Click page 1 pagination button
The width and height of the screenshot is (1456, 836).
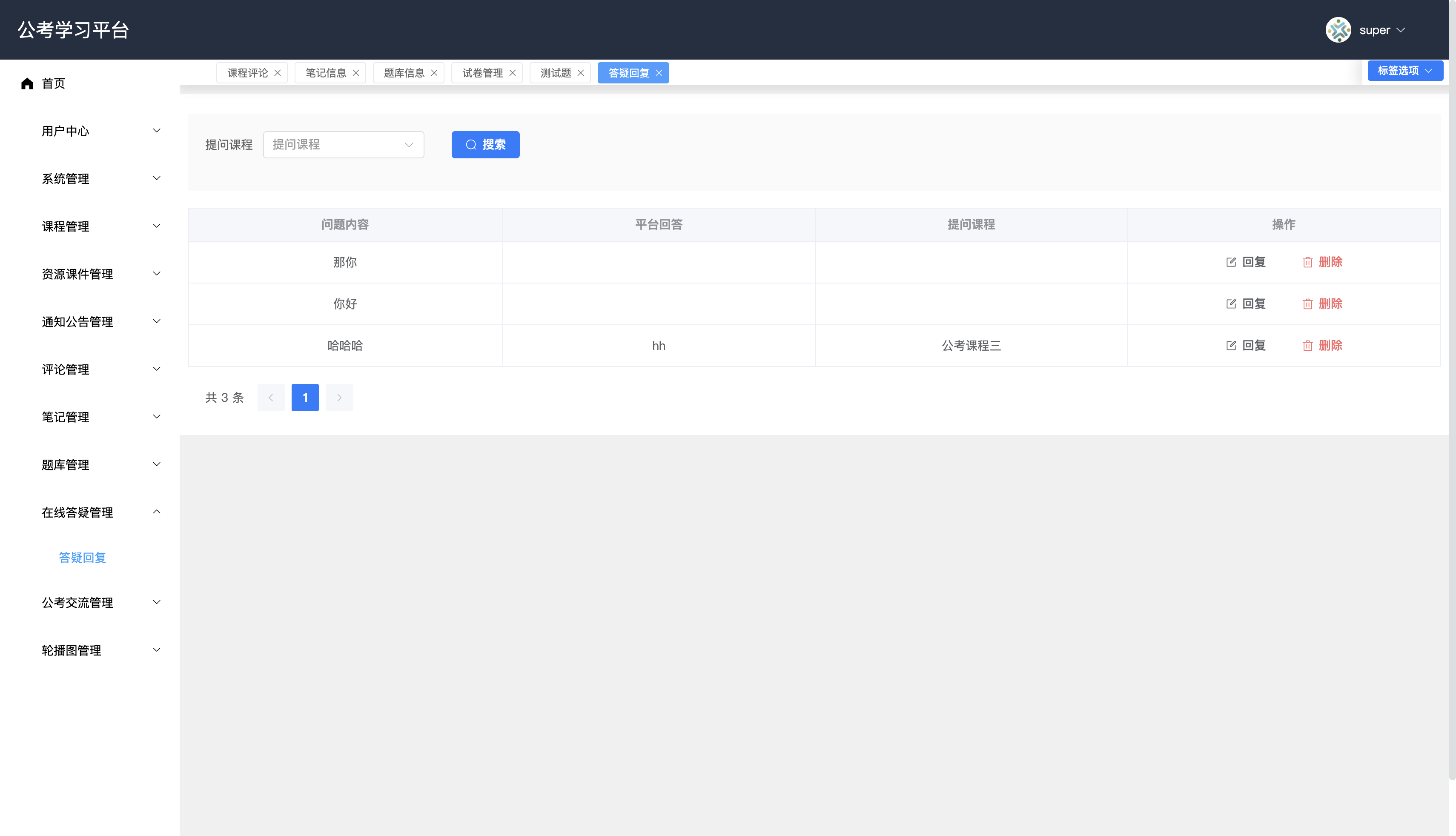pos(305,397)
